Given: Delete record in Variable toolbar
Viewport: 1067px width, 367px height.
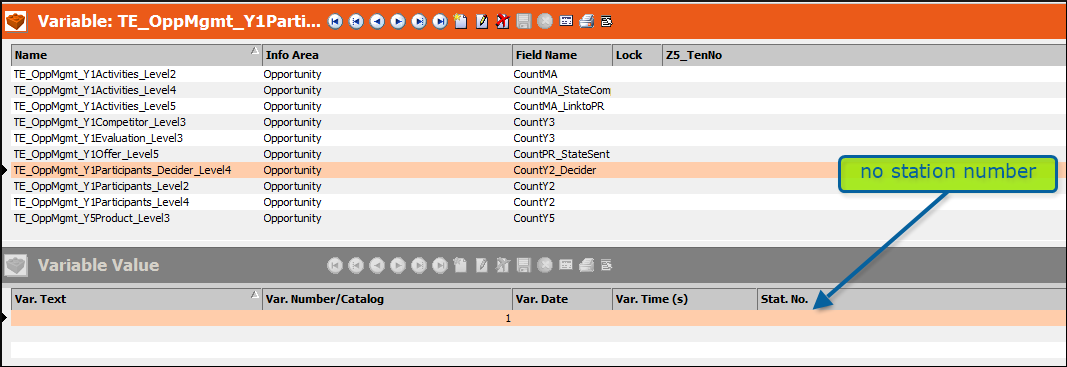Looking at the screenshot, I should coord(502,22).
